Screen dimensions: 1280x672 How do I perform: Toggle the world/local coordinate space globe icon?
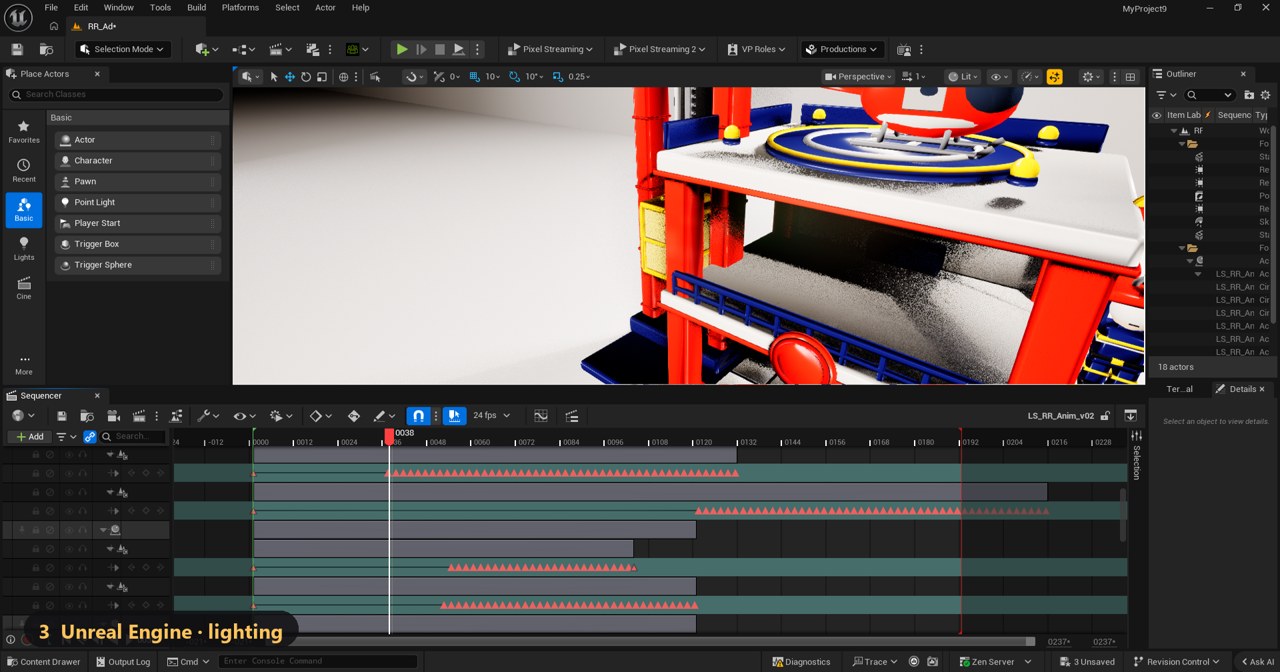click(344, 77)
